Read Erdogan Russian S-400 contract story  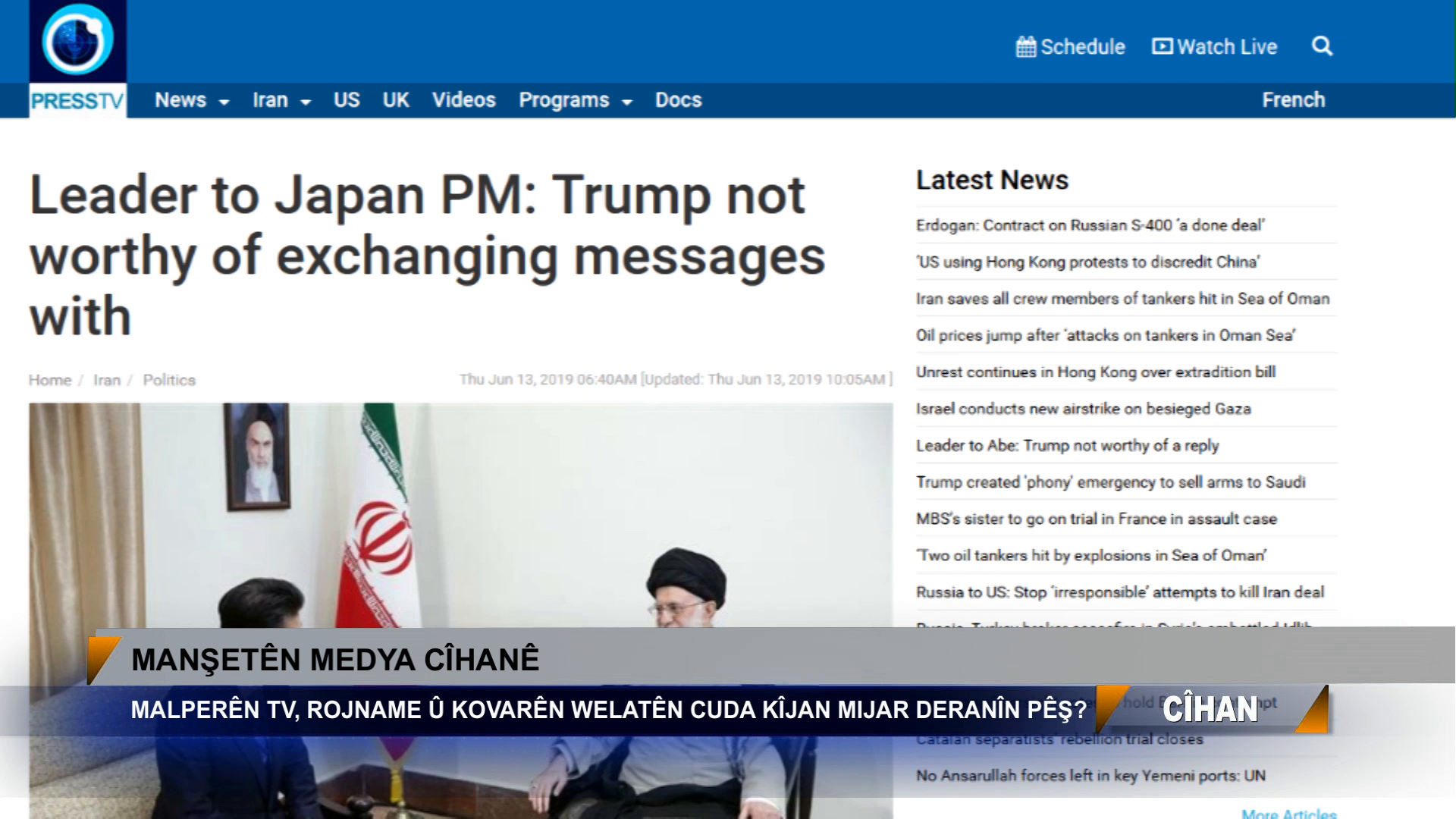[1090, 225]
